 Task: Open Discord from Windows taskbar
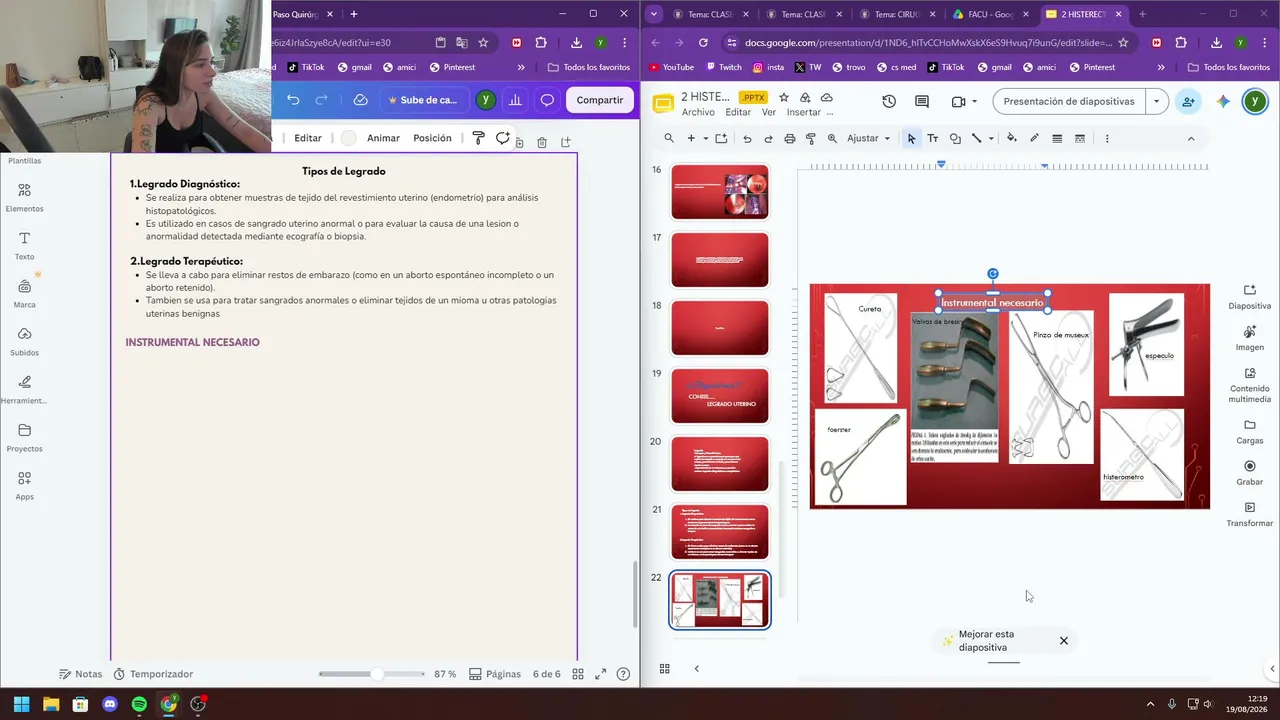110,704
